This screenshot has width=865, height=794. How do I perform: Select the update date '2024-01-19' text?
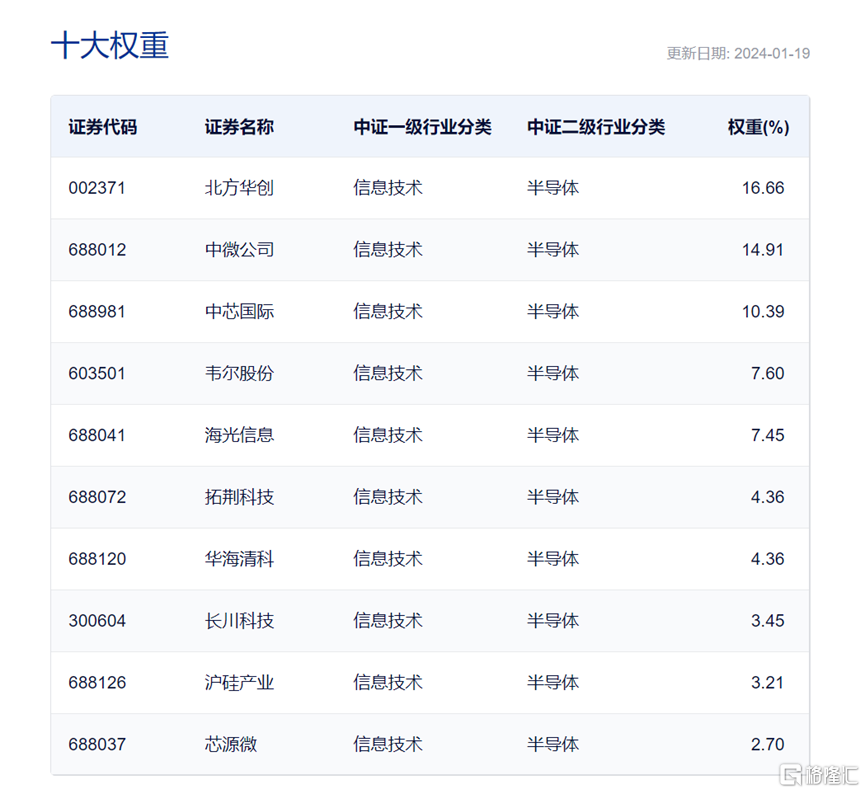tap(772, 54)
